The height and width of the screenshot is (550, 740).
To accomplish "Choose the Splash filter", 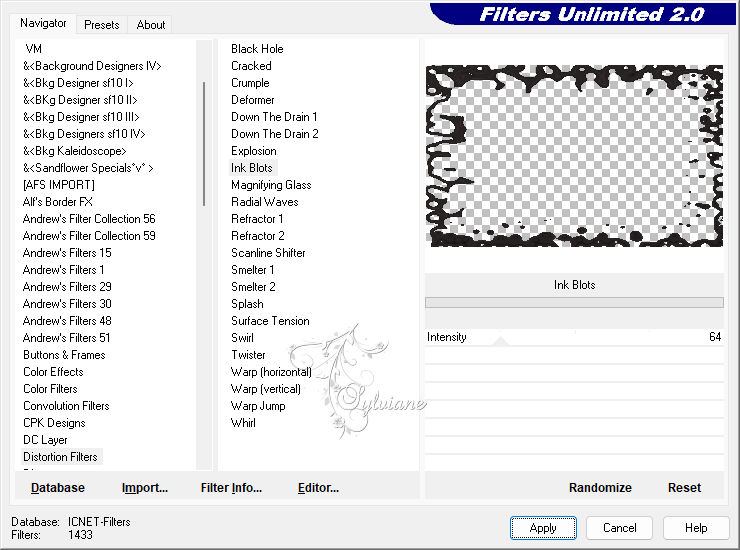I will 247,304.
